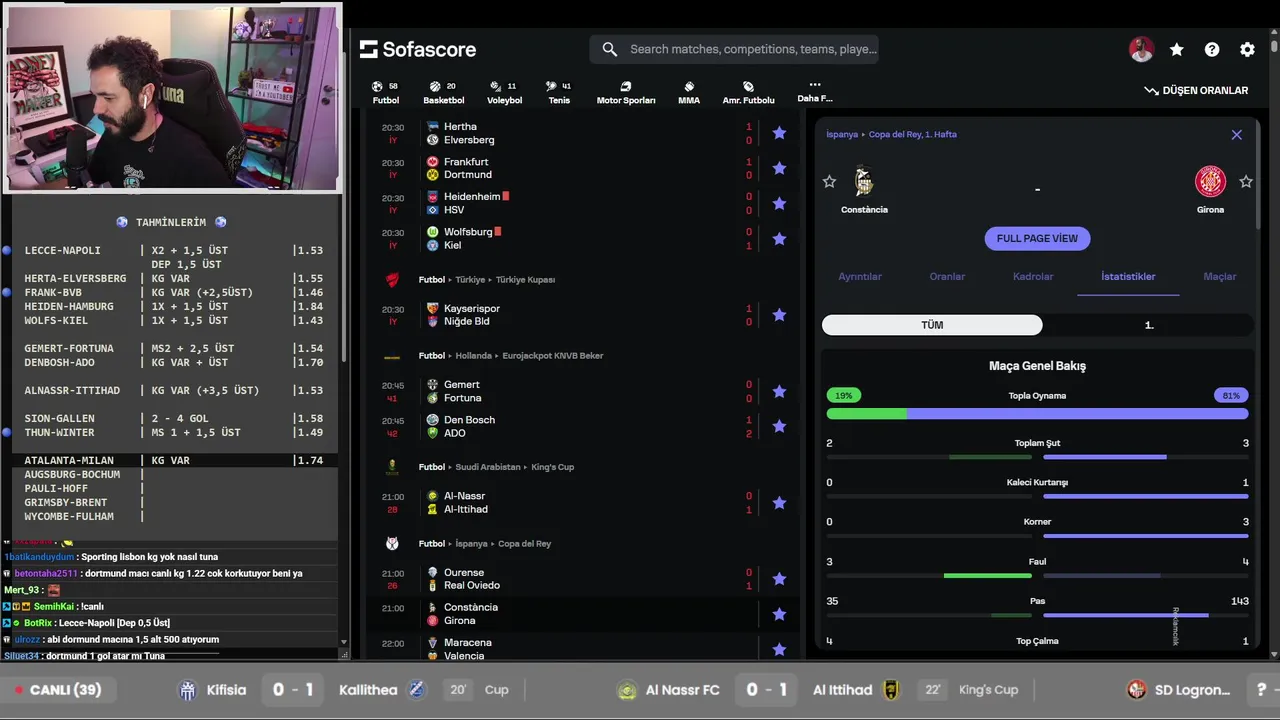Toggle favorite star for Wolfsburg-Kiel match

tap(779, 238)
